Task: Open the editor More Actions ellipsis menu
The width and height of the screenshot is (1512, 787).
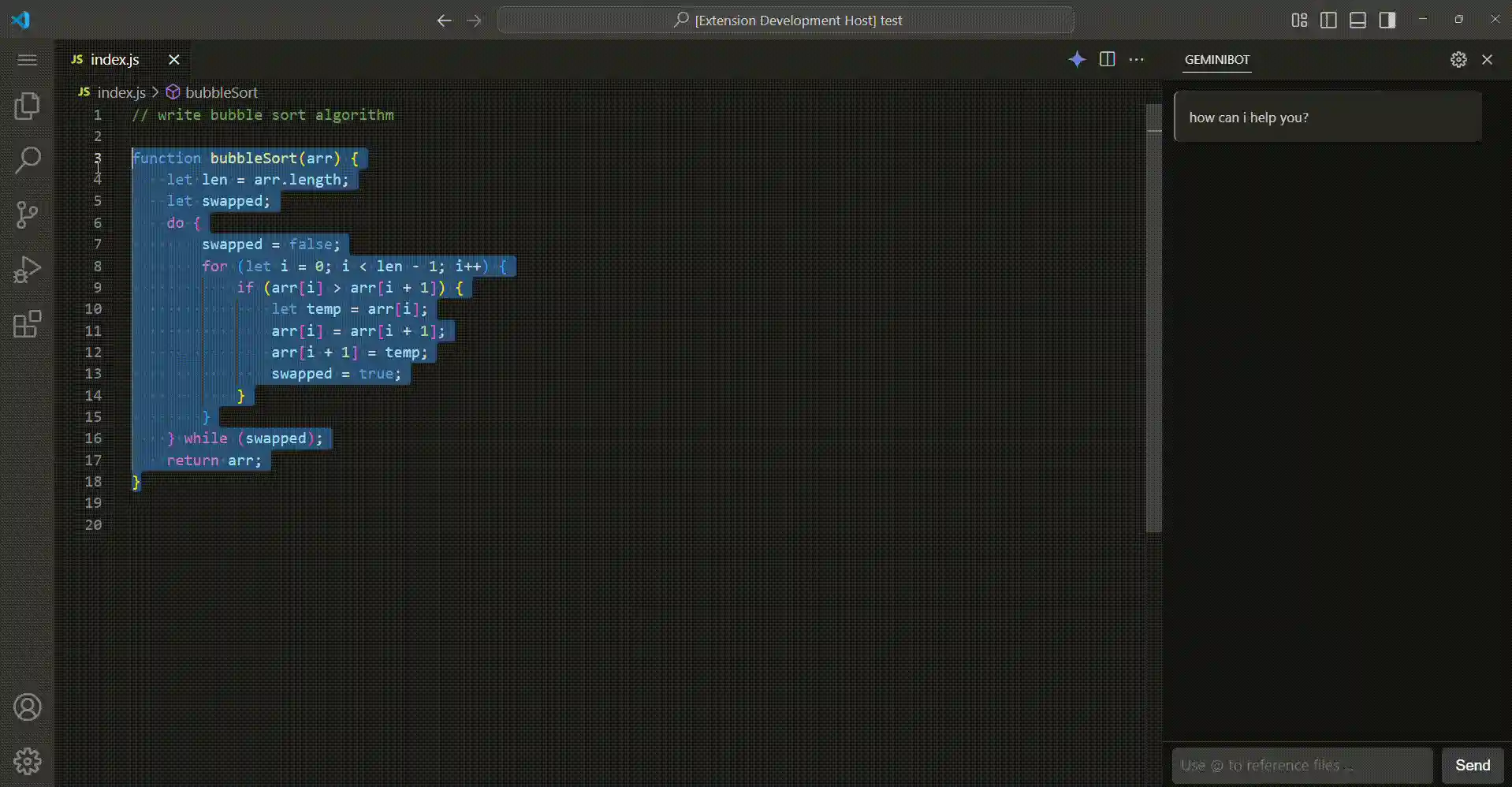Action: [1136, 59]
